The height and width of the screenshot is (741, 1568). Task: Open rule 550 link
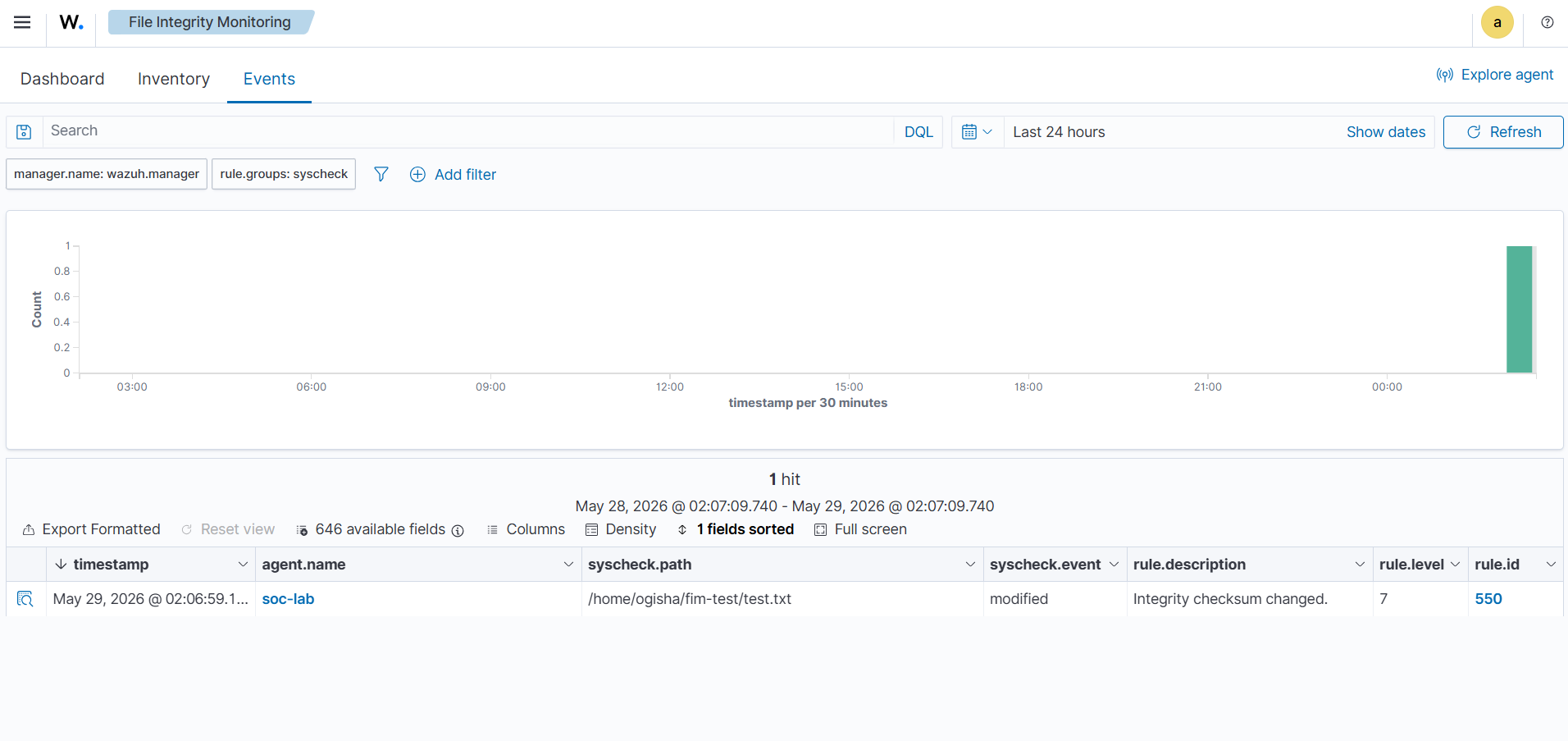(x=1488, y=599)
